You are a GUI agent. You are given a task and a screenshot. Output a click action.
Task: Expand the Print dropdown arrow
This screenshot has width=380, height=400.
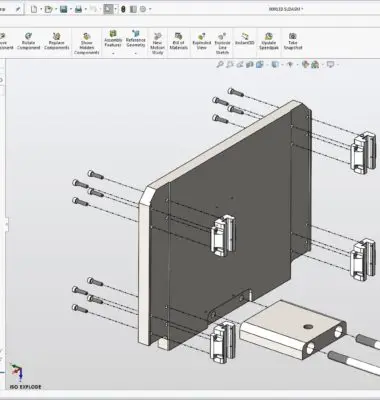click(86, 10)
